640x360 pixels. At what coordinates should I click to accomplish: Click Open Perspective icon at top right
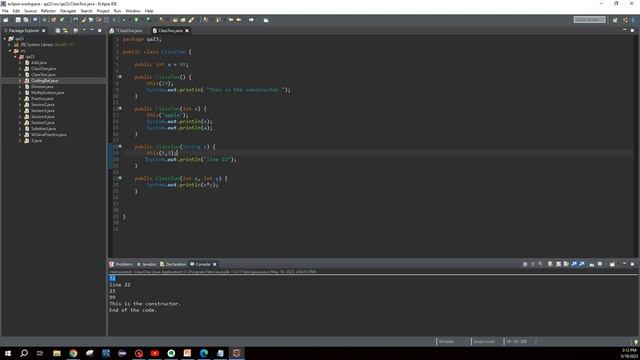point(615,20)
